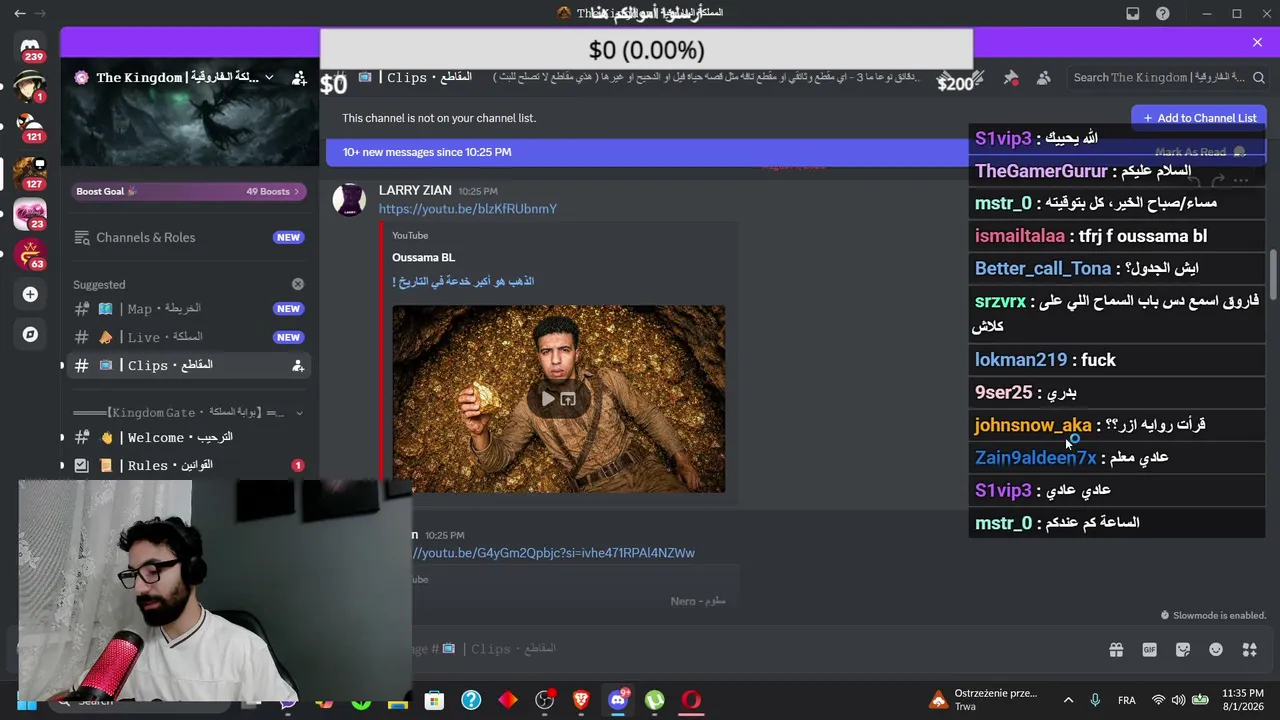This screenshot has width=1280, height=720.
Task: Open Opera browser from the taskbar
Action: [x=691, y=700]
